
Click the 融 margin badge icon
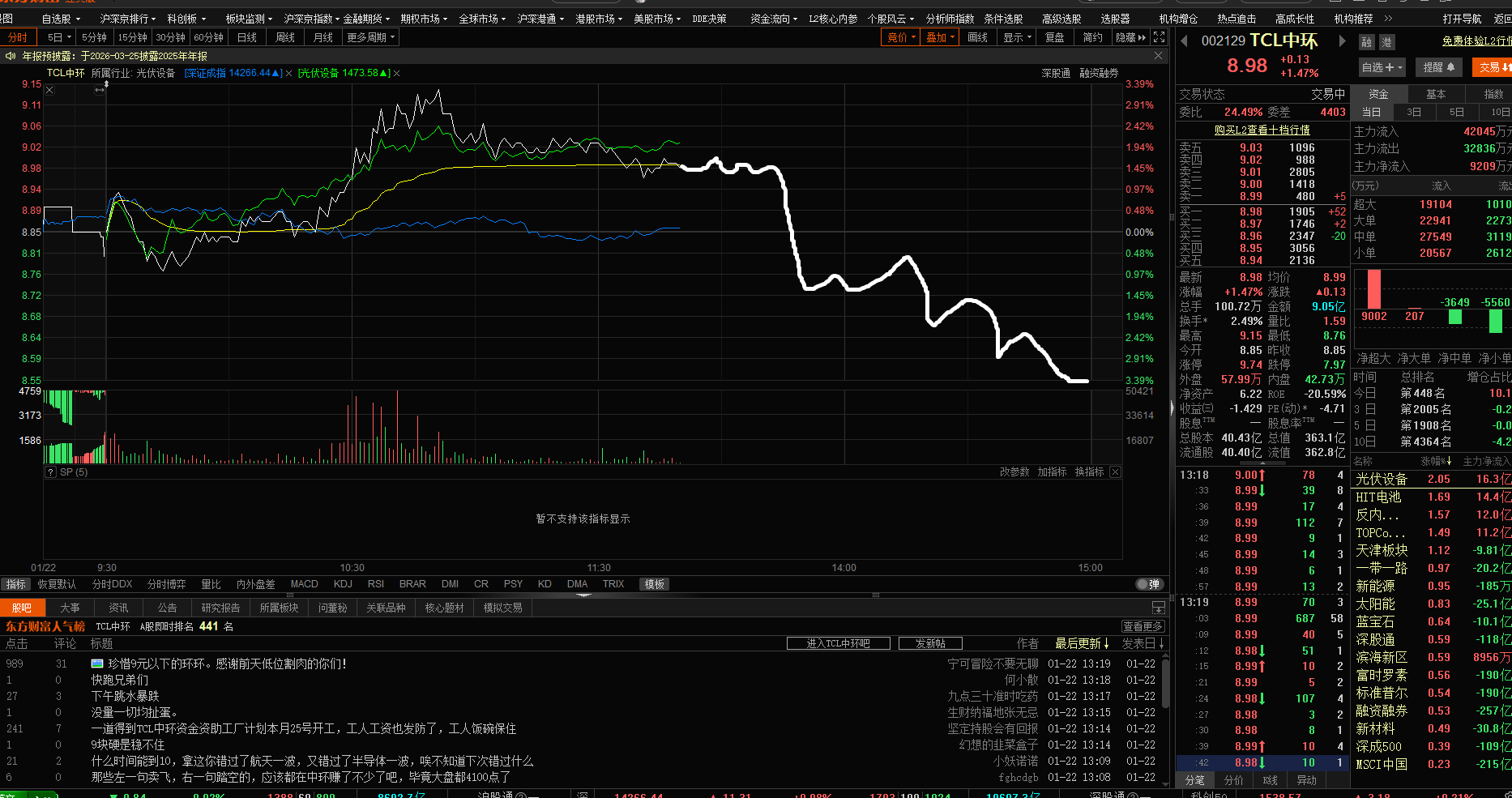pos(1367,42)
